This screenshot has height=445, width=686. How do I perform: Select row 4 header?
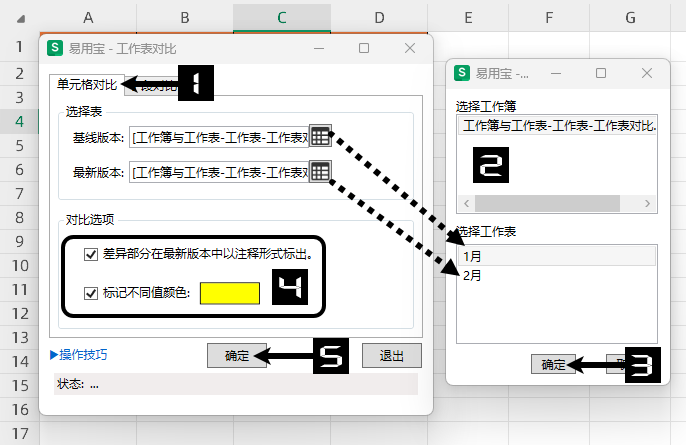(x=19, y=121)
